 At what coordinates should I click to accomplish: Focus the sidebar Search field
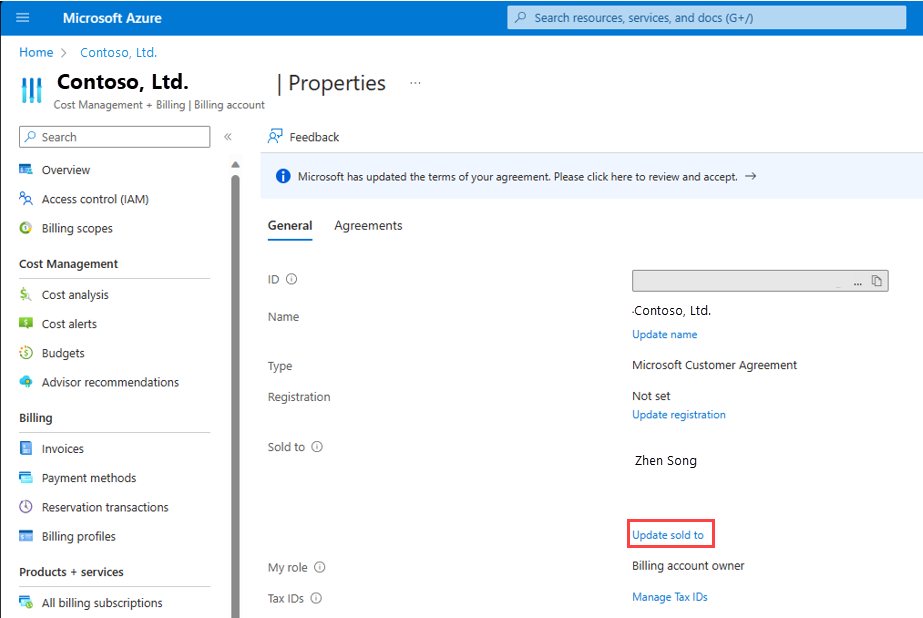tap(115, 137)
